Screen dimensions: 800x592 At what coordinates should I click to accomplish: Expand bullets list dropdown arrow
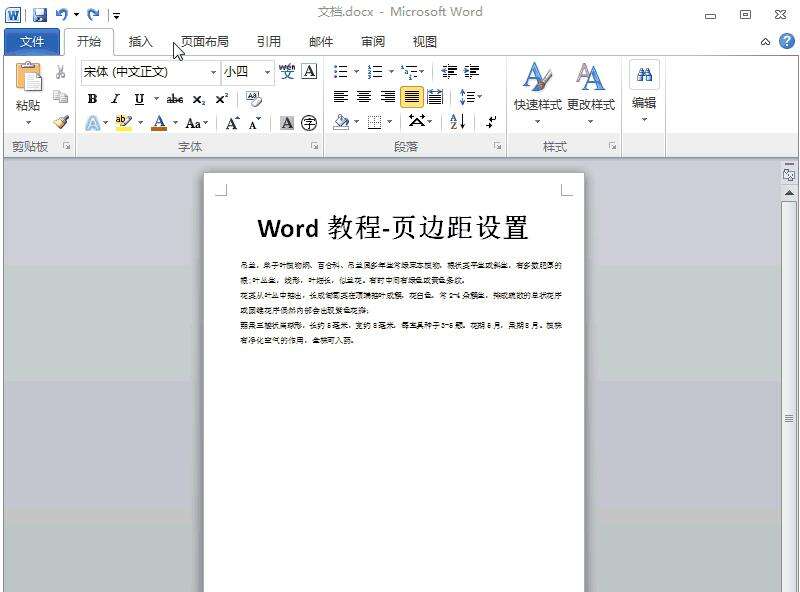pyautogui.click(x=356, y=71)
